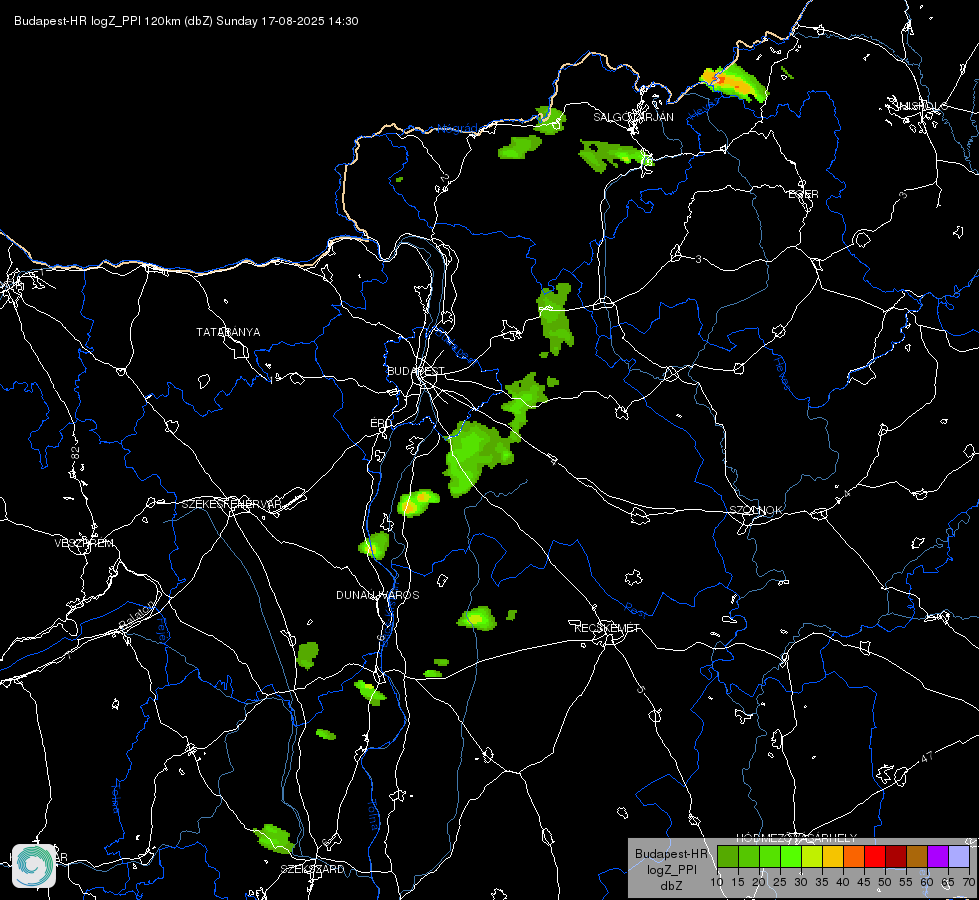The image size is (979, 900).
Task: Click the legend value 10
Action: [716, 883]
